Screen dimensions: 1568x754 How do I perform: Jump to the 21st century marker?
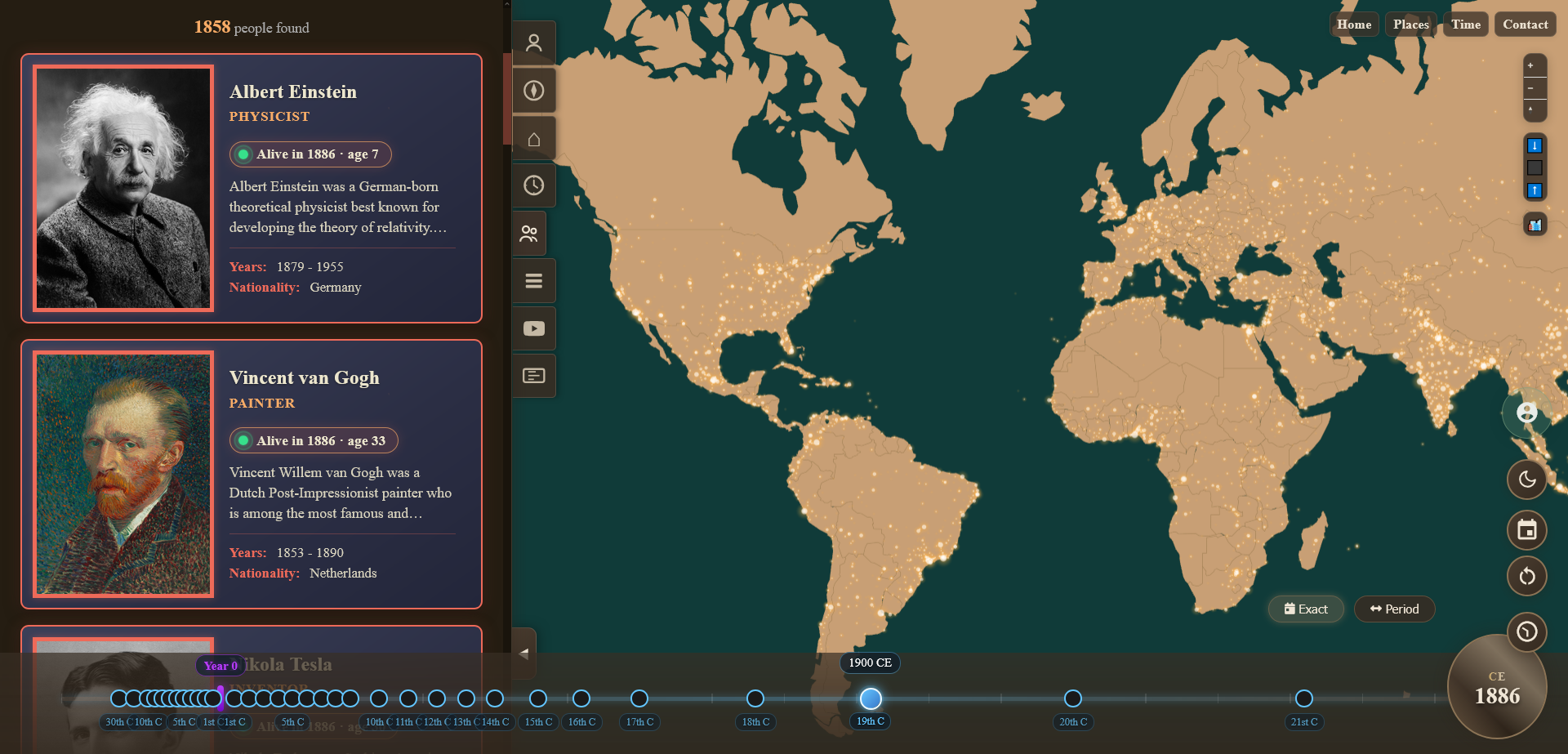point(1304,698)
